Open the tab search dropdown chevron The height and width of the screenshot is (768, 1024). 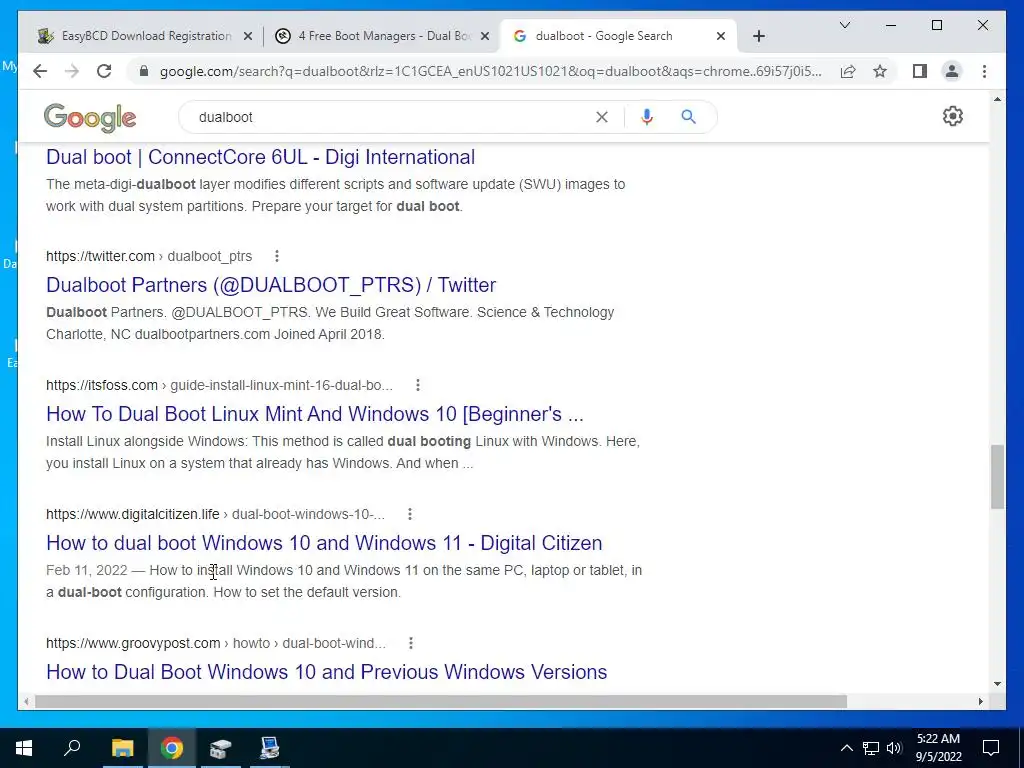click(x=845, y=25)
